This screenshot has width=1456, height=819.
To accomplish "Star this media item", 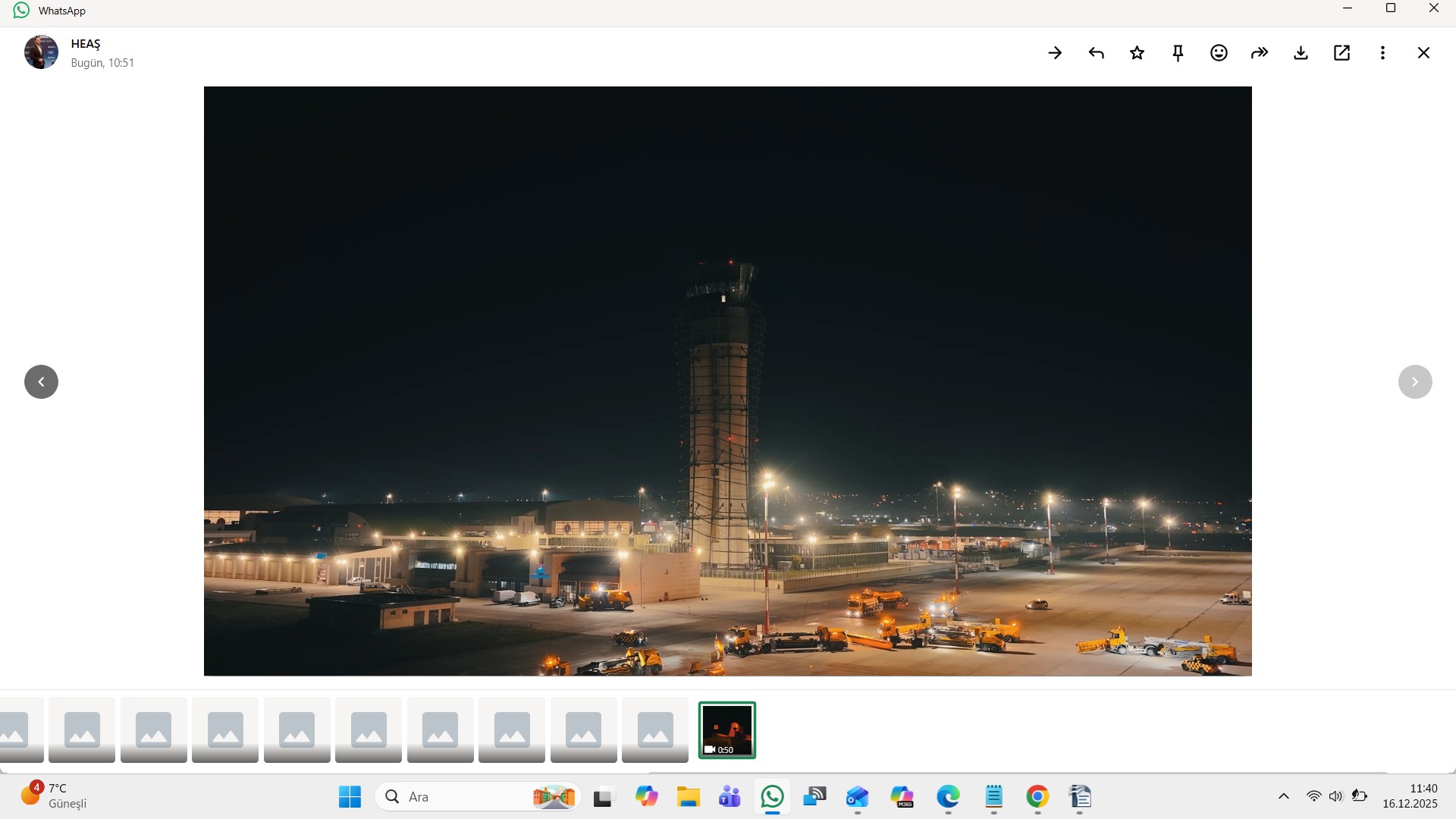I will point(1137,53).
